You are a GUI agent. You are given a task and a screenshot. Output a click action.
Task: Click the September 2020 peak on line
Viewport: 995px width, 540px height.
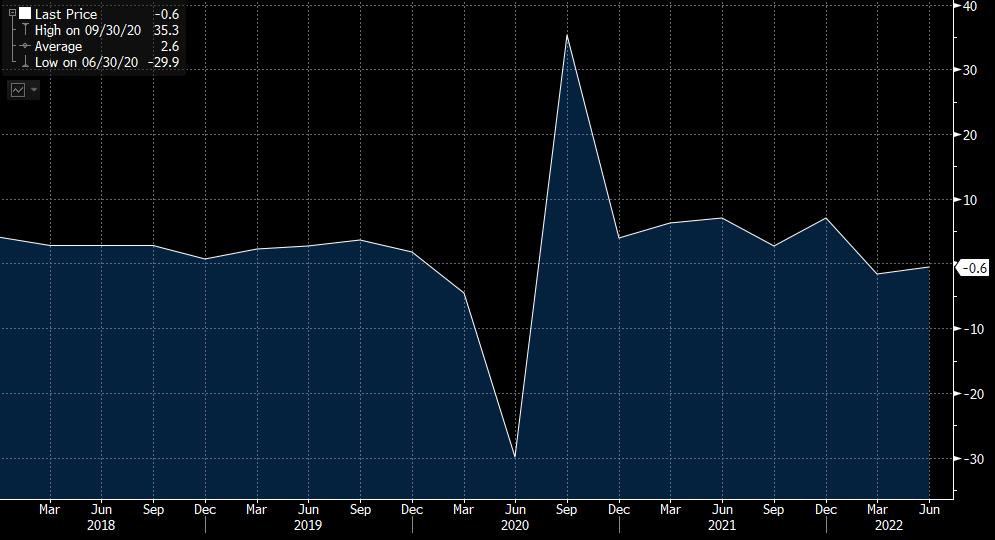click(x=567, y=36)
